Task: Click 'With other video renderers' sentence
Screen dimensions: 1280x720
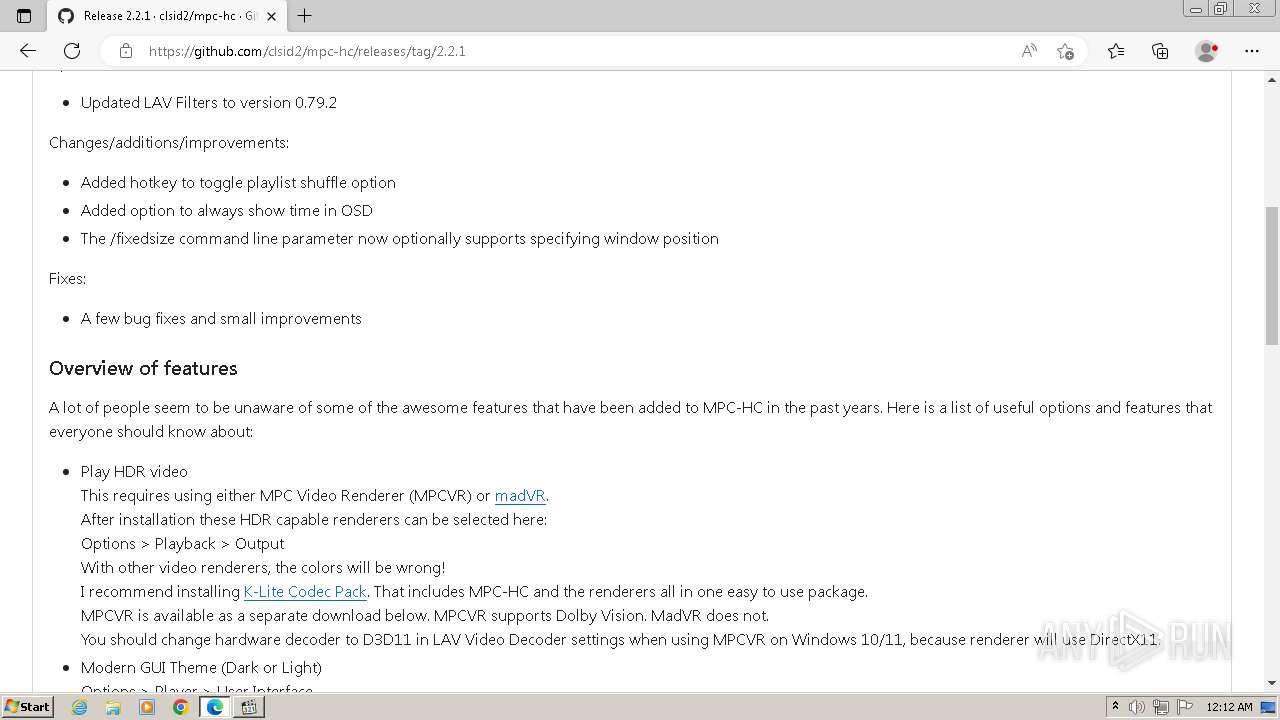Action: point(263,568)
